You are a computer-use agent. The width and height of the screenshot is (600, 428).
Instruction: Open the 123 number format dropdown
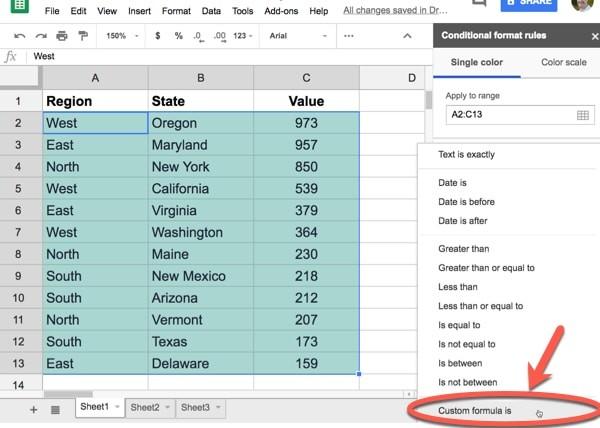(243, 36)
